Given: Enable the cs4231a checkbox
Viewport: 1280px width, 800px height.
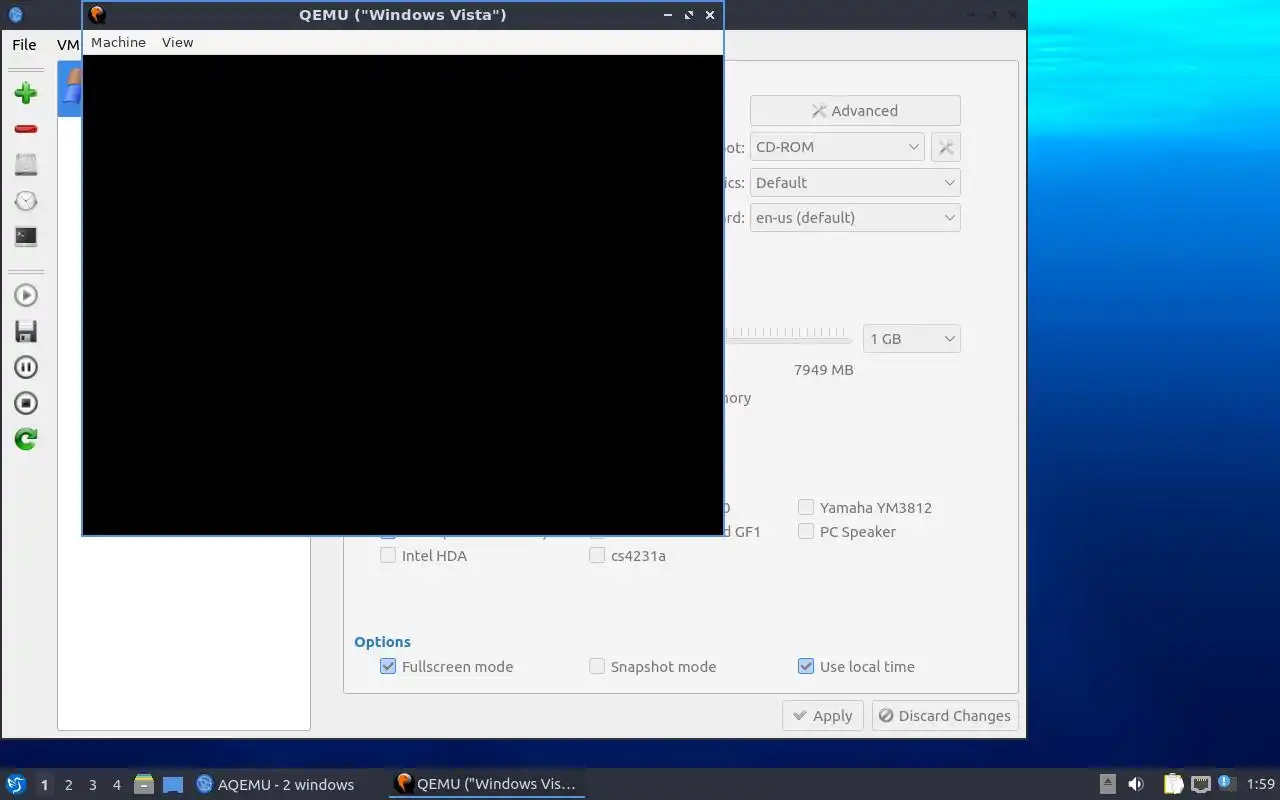Looking at the screenshot, I should tap(597, 555).
